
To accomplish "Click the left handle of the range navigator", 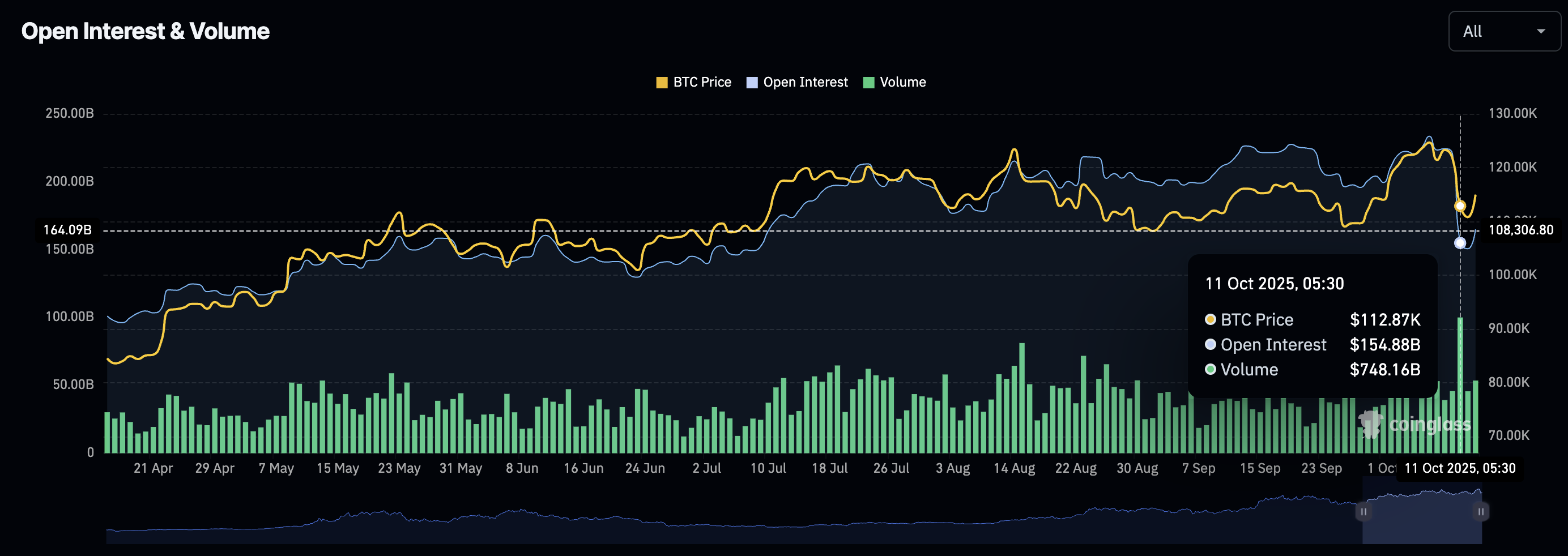I will [x=1364, y=512].
